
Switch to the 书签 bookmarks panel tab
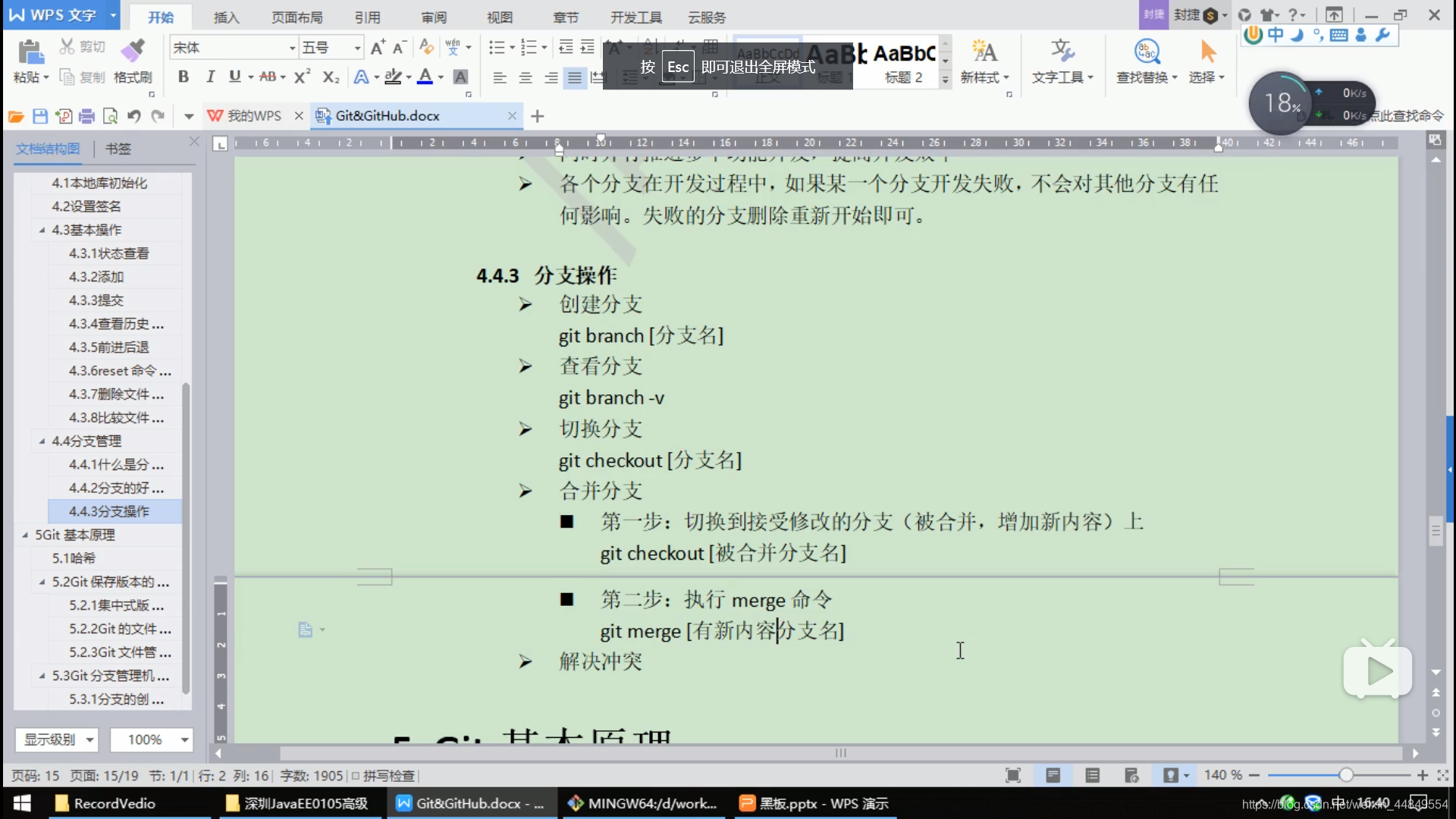[118, 149]
